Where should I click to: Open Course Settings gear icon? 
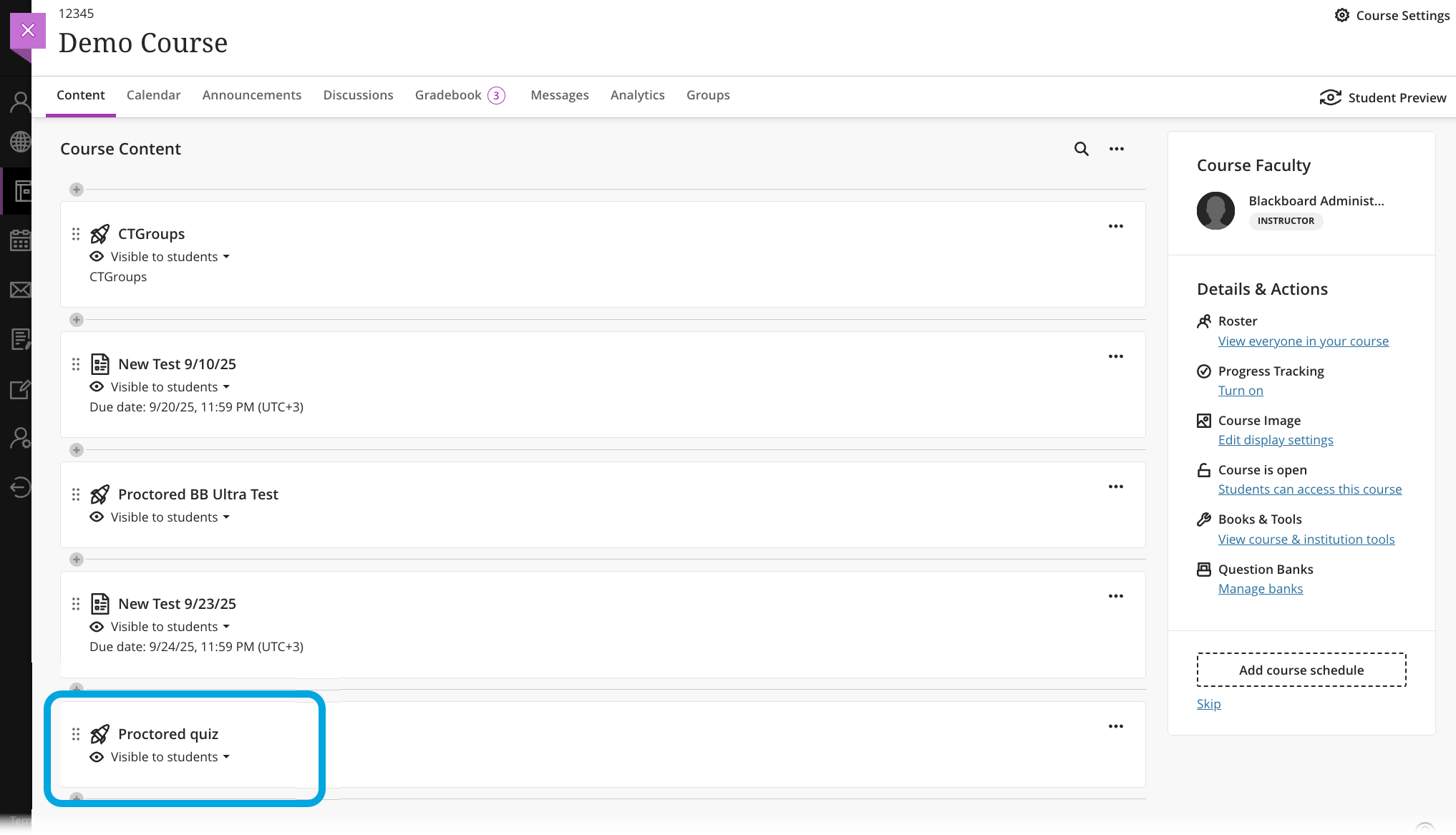[1341, 15]
